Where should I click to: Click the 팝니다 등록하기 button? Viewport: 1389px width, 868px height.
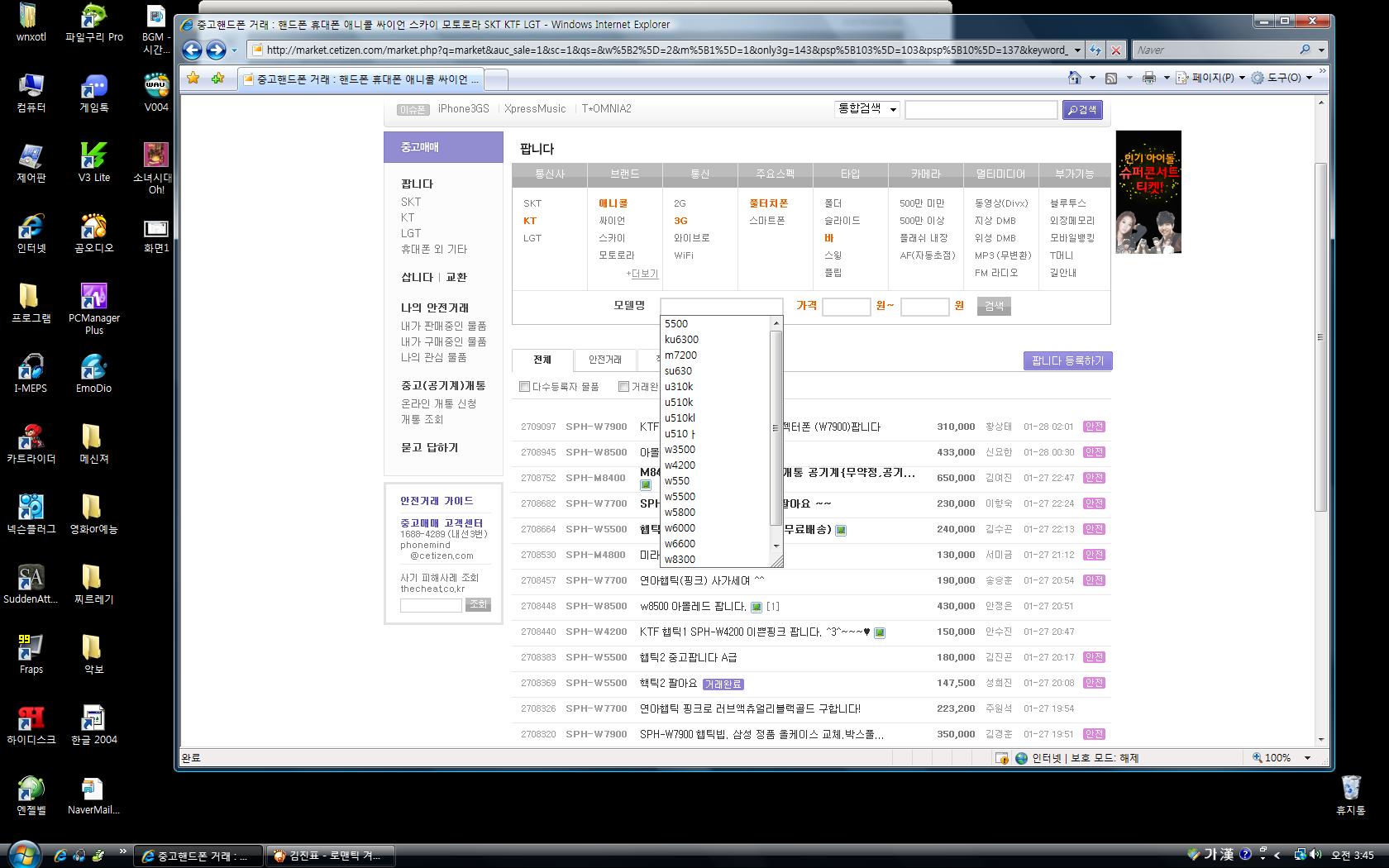click(1067, 360)
